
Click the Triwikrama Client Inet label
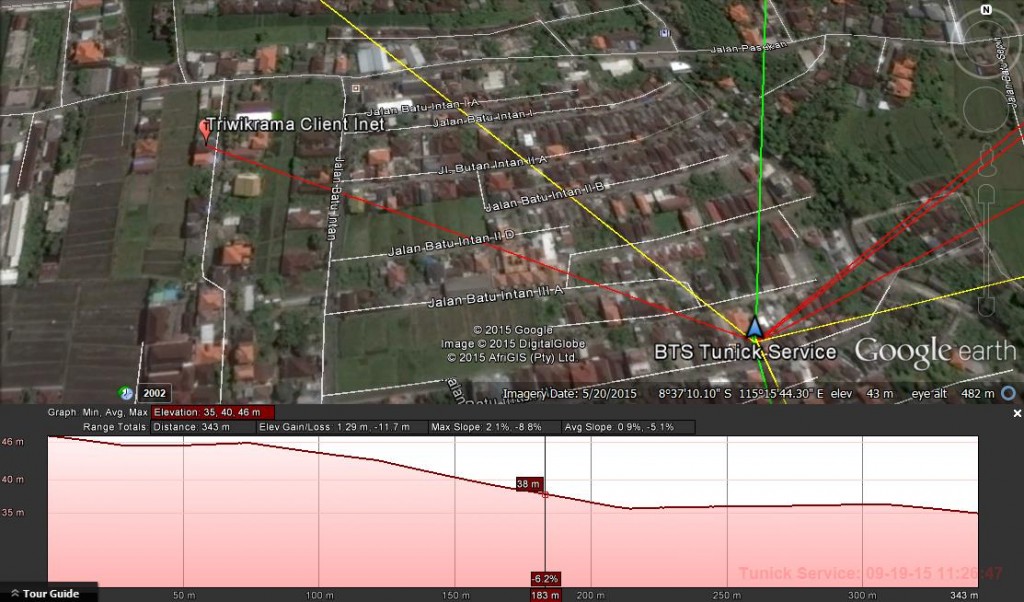point(295,125)
